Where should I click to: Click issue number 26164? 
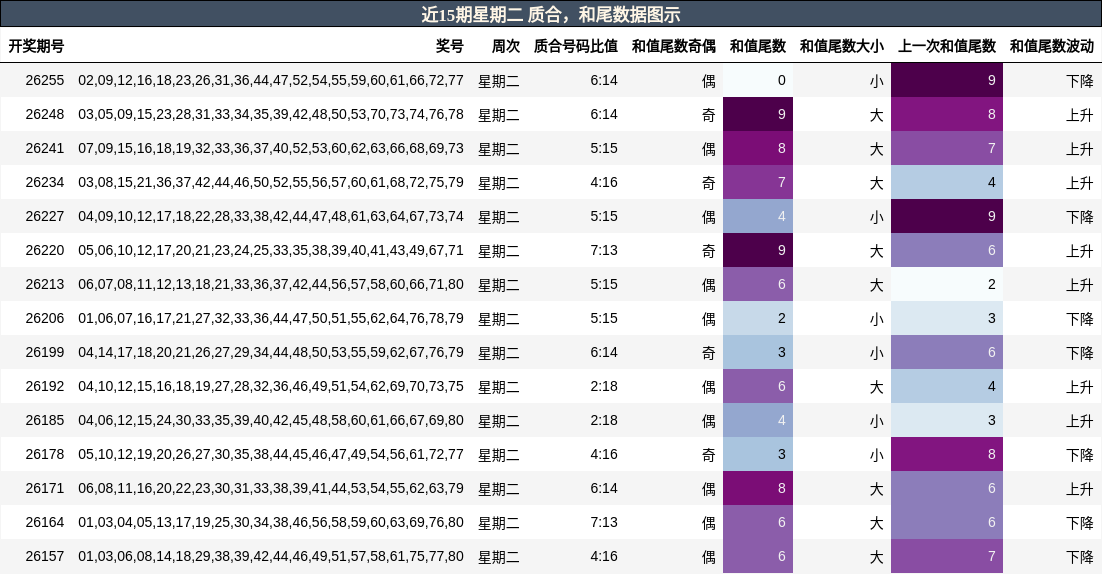tap(45, 523)
